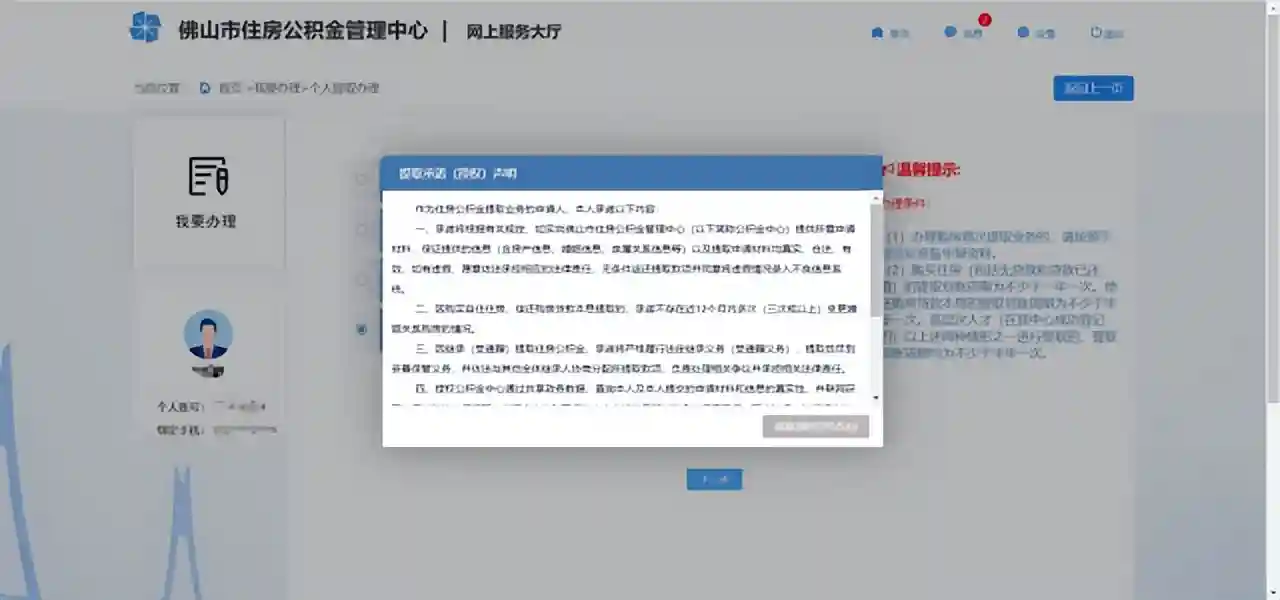
Task: Click the blue return-to-previous-step button
Action: pos(1093,88)
